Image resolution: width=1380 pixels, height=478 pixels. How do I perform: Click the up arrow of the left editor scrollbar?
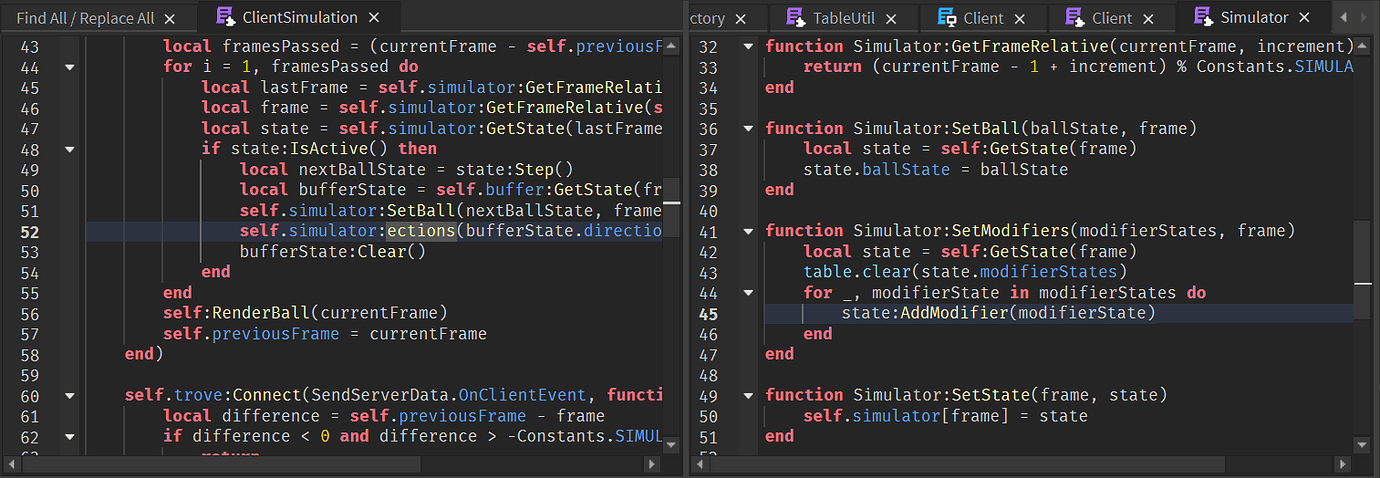pyautogui.click(x=672, y=45)
